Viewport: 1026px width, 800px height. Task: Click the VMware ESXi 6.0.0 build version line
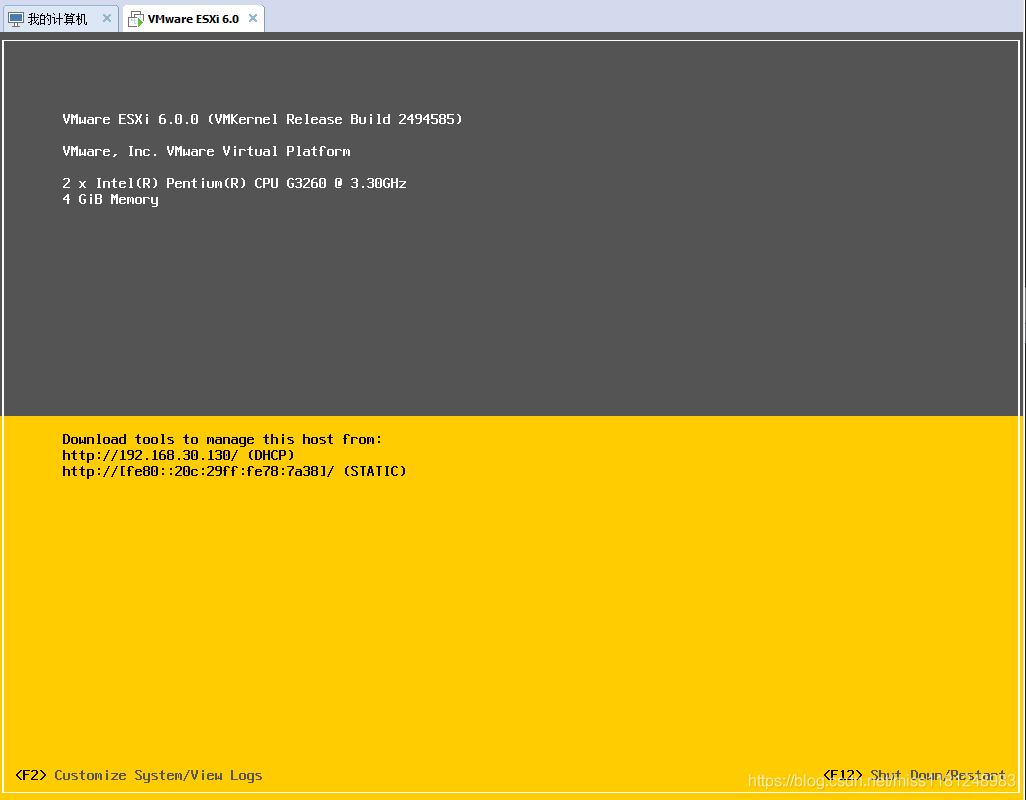point(262,119)
